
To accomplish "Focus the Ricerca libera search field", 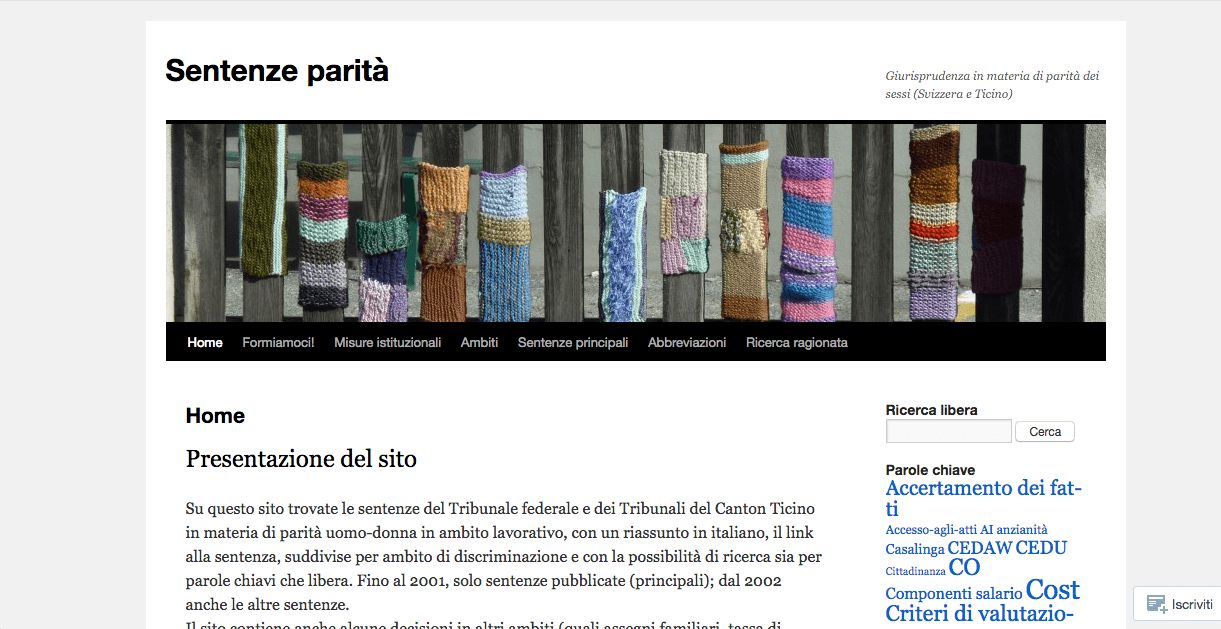I will pyautogui.click(x=948, y=432).
